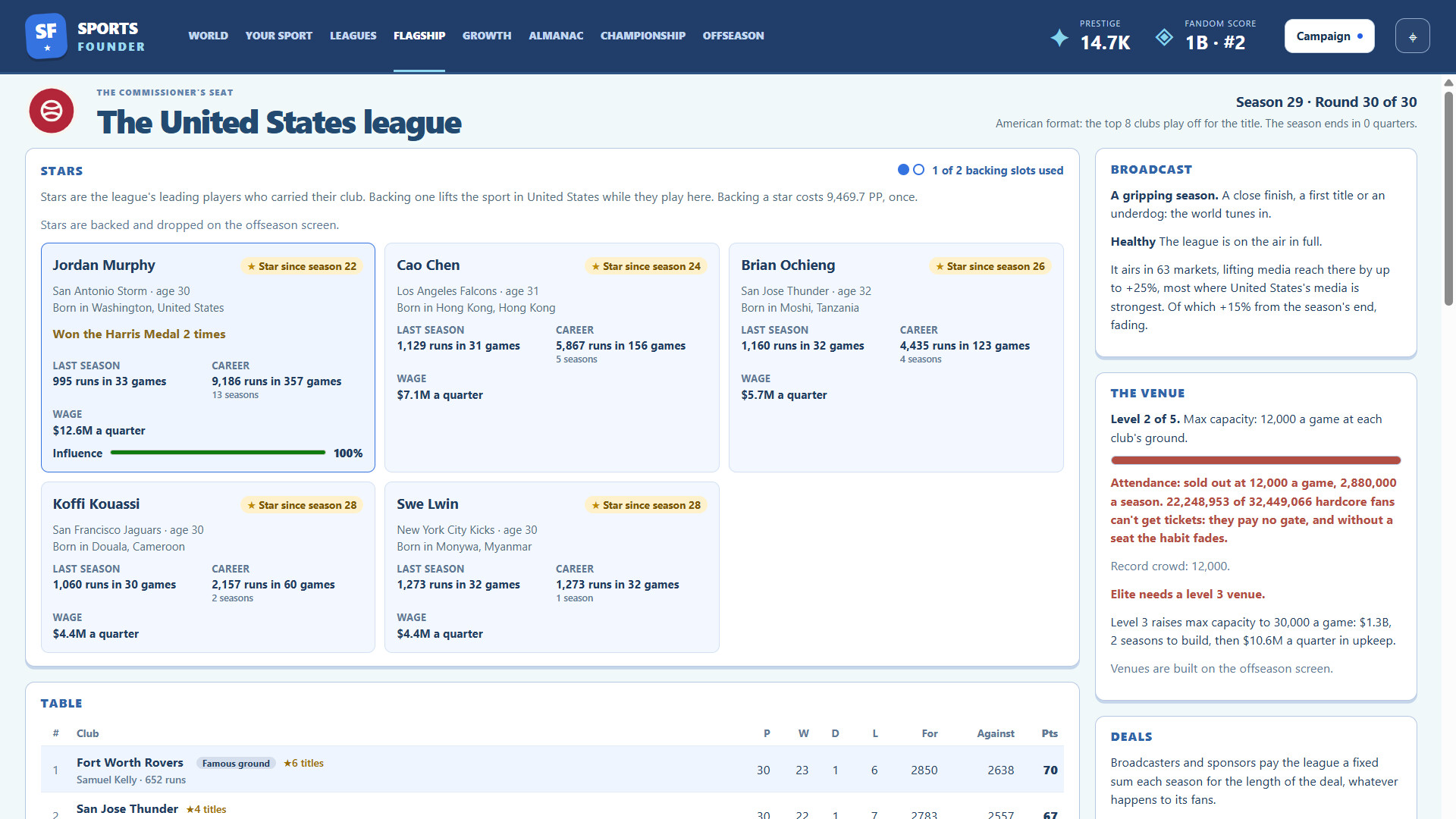
Task: Click the 'Star since season 24' badge
Action: click(646, 266)
